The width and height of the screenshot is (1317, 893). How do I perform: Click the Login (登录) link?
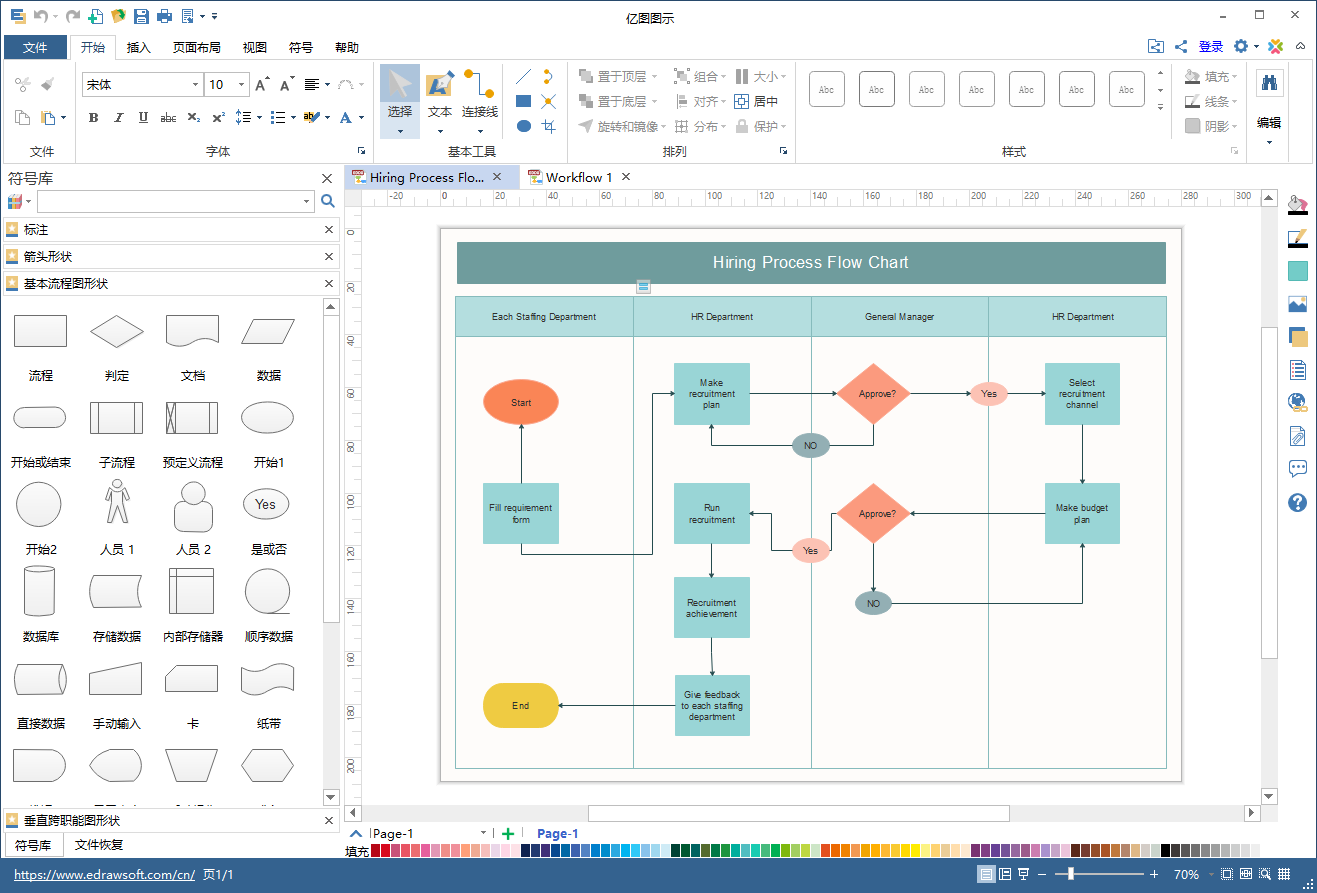pyautogui.click(x=1210, y=46)
